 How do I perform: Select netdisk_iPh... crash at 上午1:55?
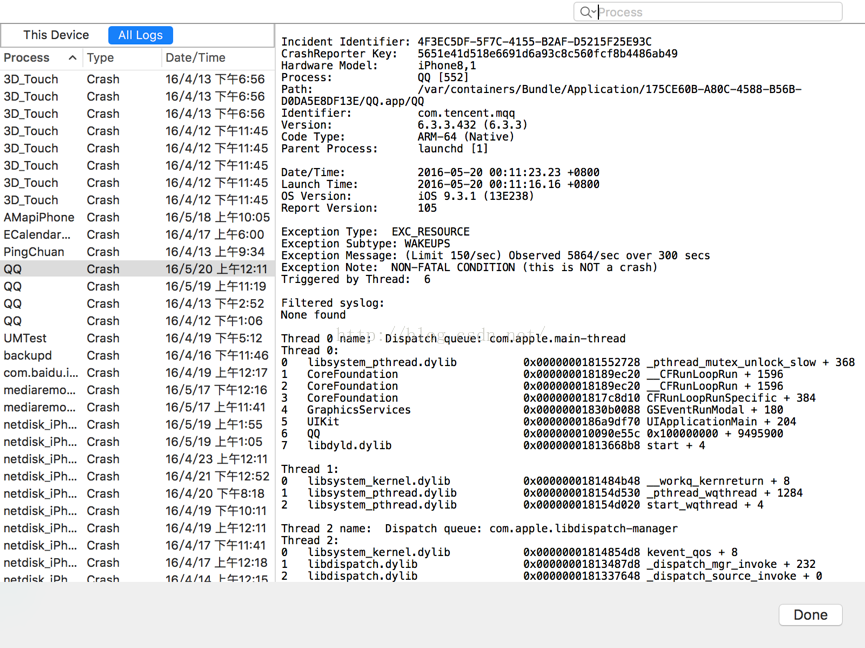point(137,425)
